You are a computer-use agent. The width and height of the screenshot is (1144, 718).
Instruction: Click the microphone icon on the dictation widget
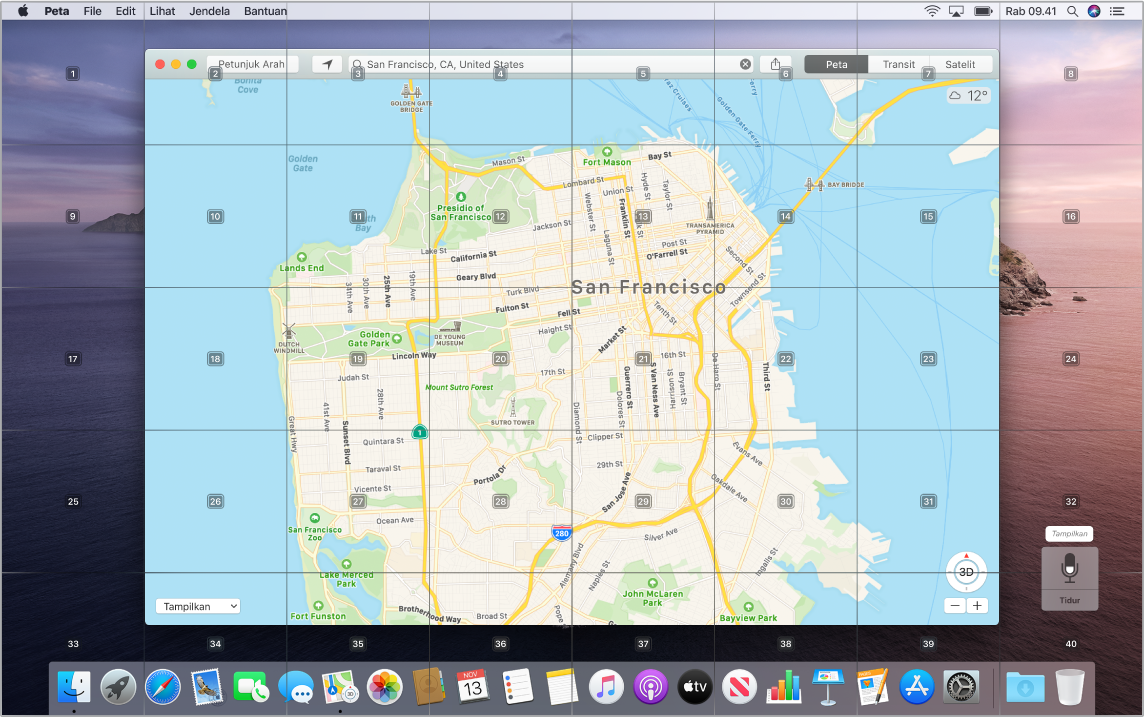(1069, 572)
